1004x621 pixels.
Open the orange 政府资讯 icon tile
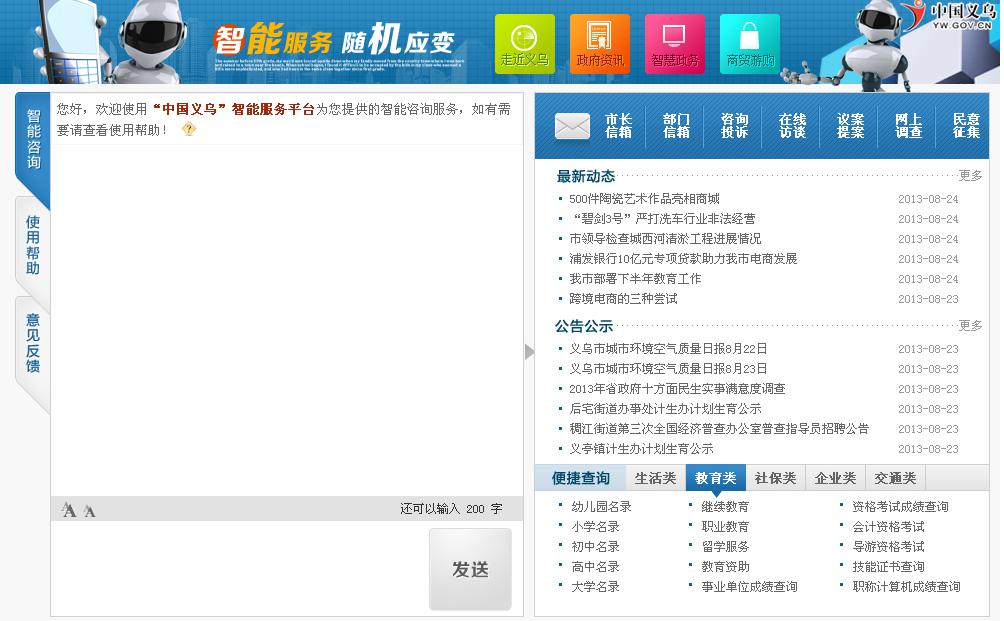click(x=599, y=44)
